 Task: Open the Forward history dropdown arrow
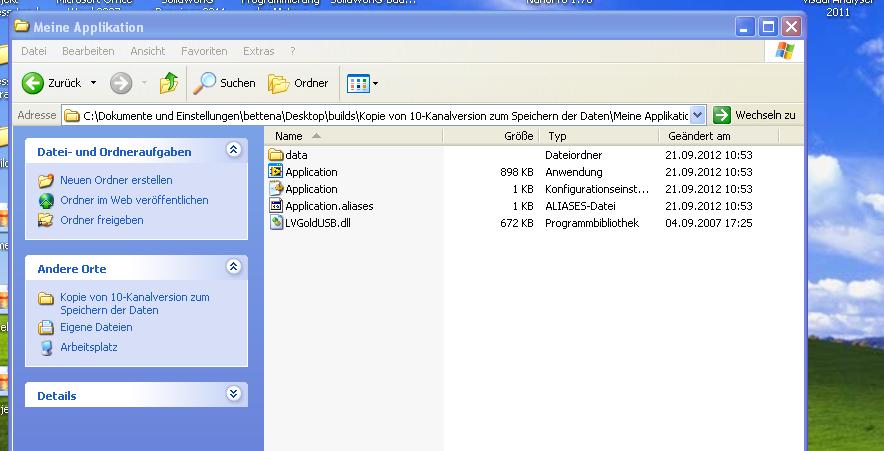tap(144, 83)
